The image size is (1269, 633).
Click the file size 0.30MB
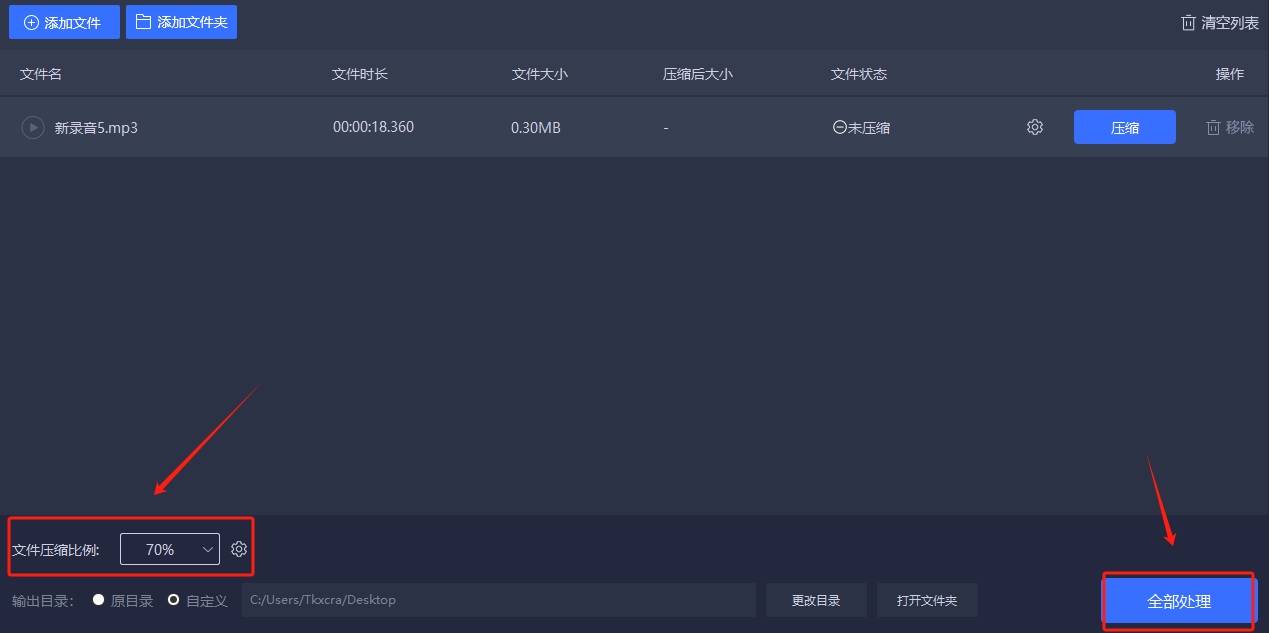[536, 127]
